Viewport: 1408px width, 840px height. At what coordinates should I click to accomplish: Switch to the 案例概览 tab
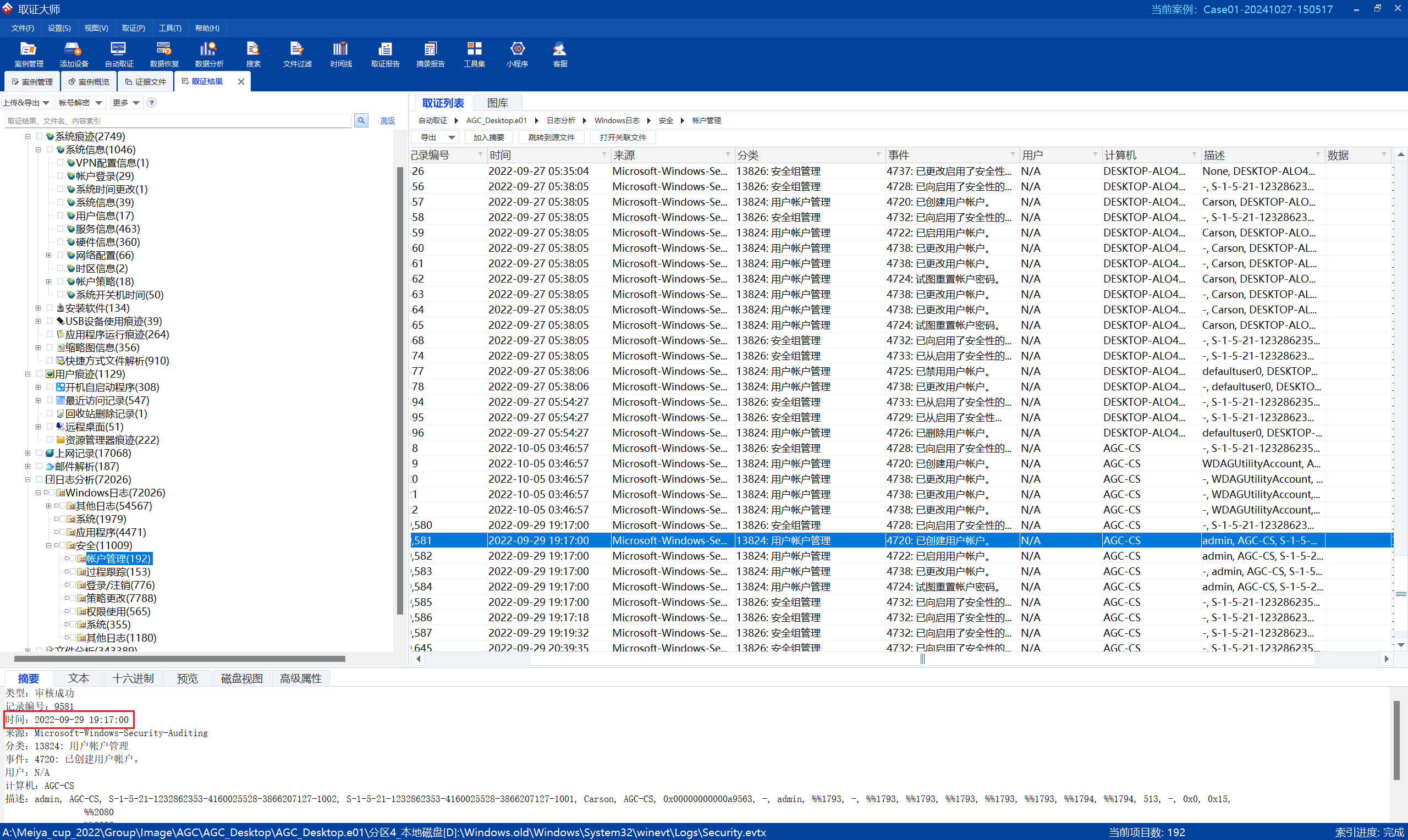pyautogui.click(x=89, y=81)
